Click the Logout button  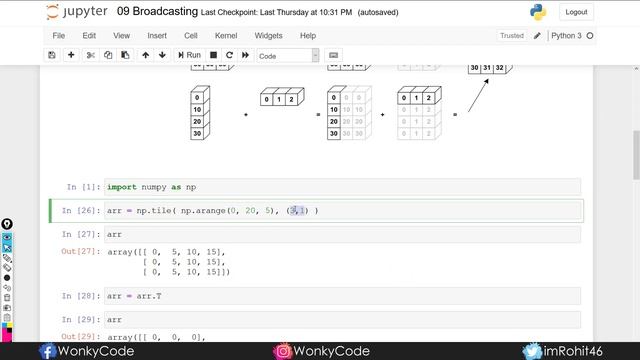(576, 12)
